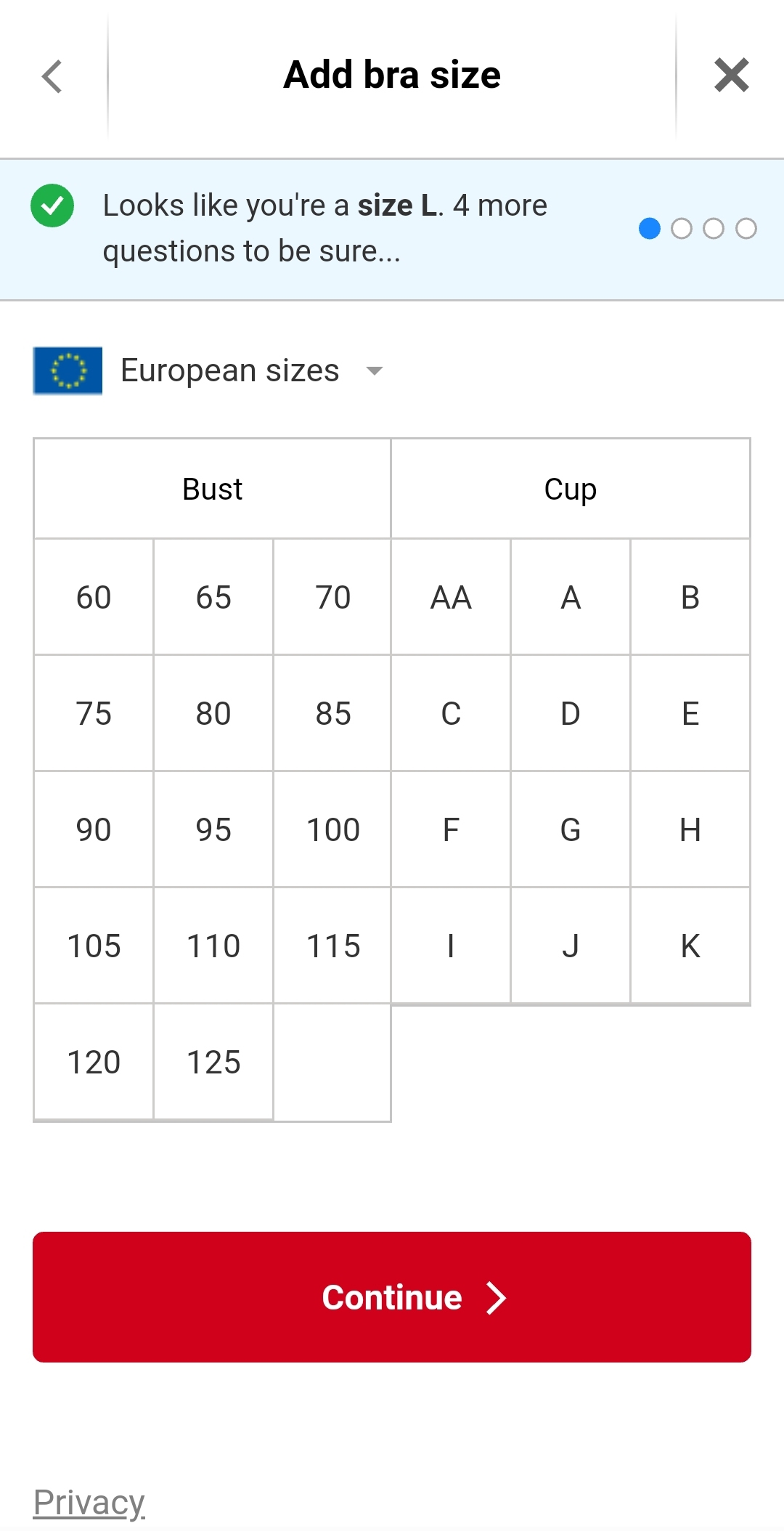This screenshot has height=1531, width=784.
Task: Close the Add bra size dialog
Action: 731,76
